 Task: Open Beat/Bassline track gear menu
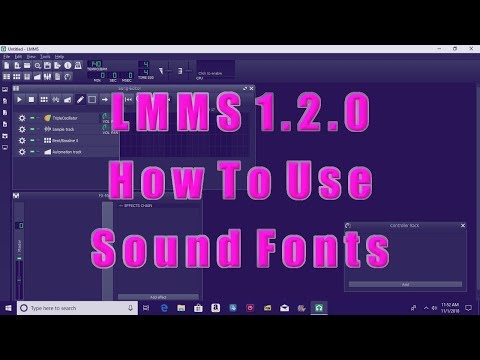point(22,141)
